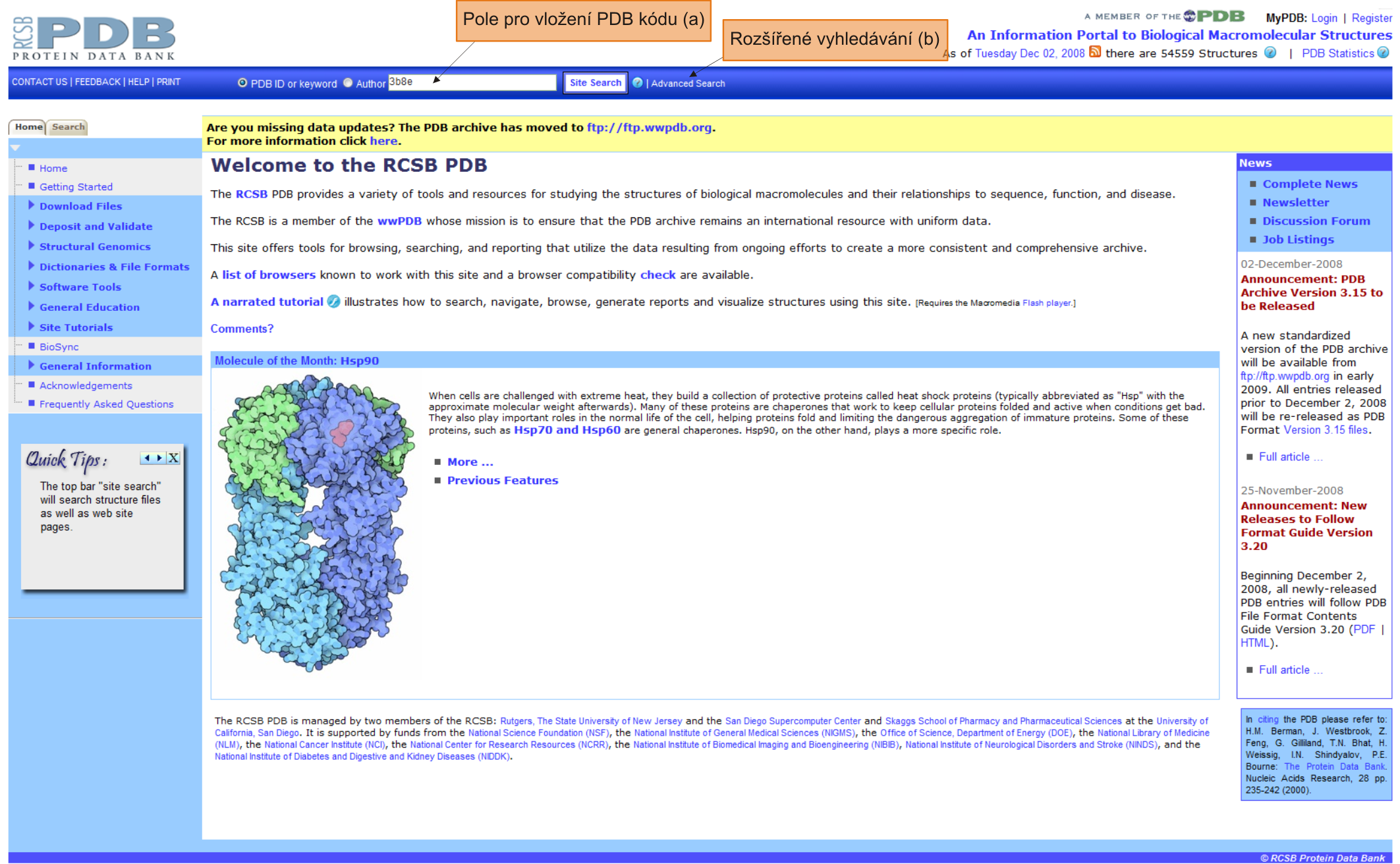Expand Structural Genomics menu item
The height and width of the screenshot is (864, 1400).
(95, 247)
